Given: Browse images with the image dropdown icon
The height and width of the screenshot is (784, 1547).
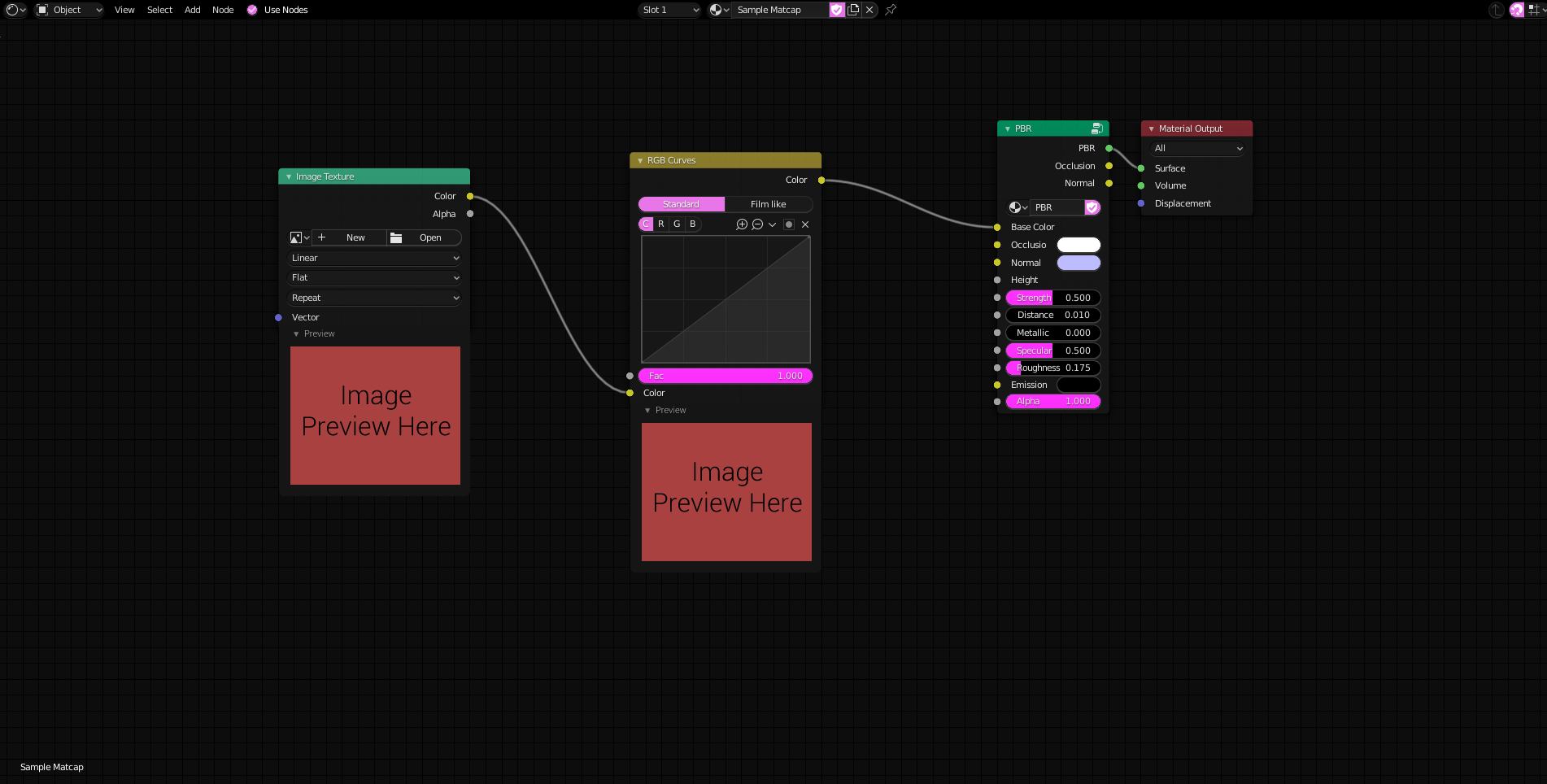Looking at the screenshot, I should [x=299, y=237].
